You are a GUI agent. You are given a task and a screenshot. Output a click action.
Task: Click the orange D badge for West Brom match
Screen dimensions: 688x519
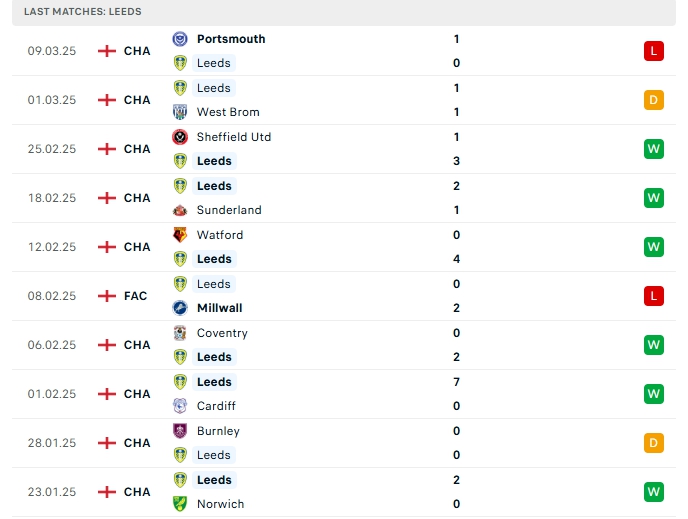653,100
